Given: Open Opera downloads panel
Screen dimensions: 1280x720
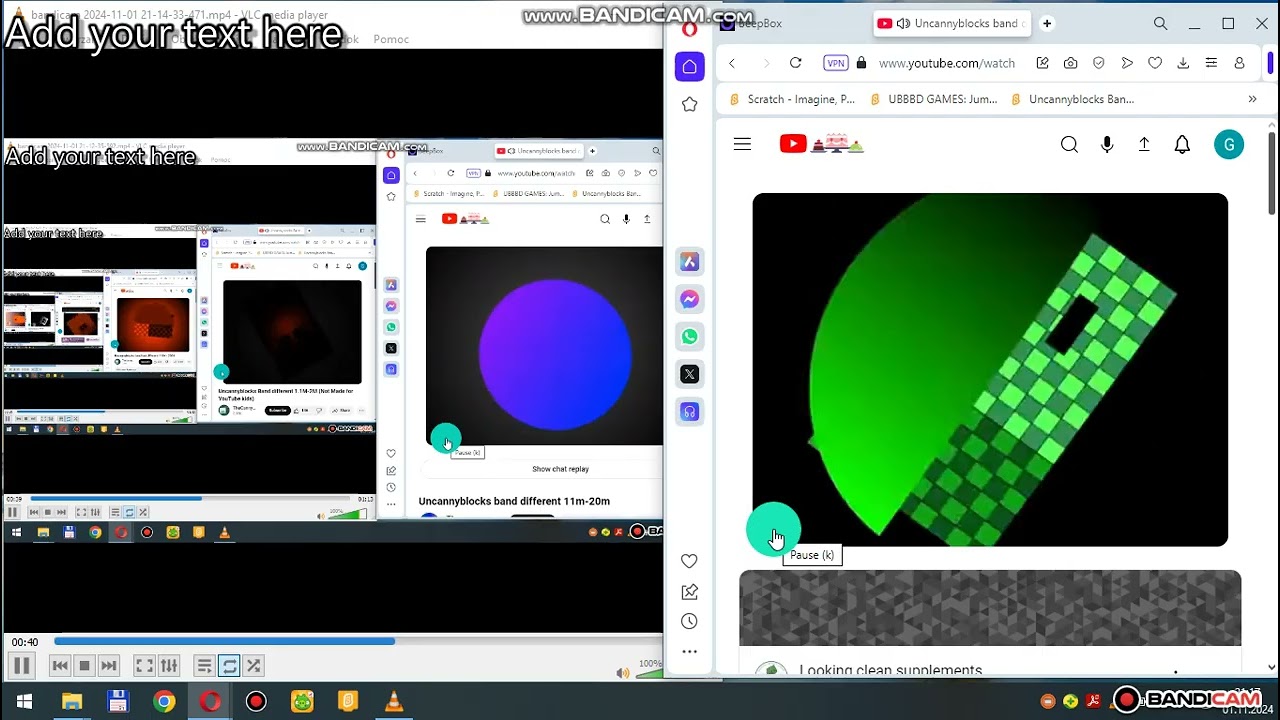Looking at the screenshot, I should pyautogui.click(x=1183, y=63).
